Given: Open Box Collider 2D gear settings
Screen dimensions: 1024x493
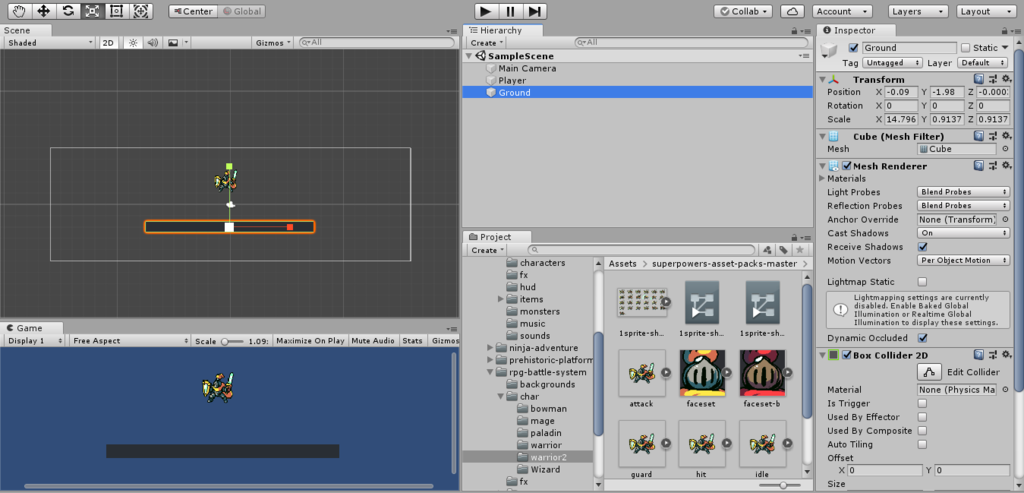Looking at the screenshot, I should pos(1006,355).
